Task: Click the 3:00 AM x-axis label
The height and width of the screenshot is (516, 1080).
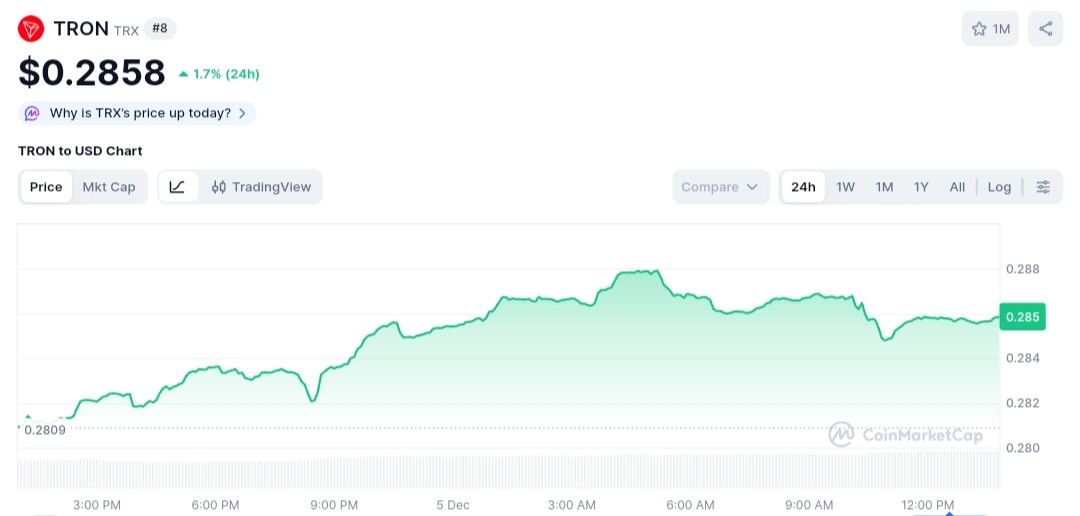Action: click(x=572, y=505)
